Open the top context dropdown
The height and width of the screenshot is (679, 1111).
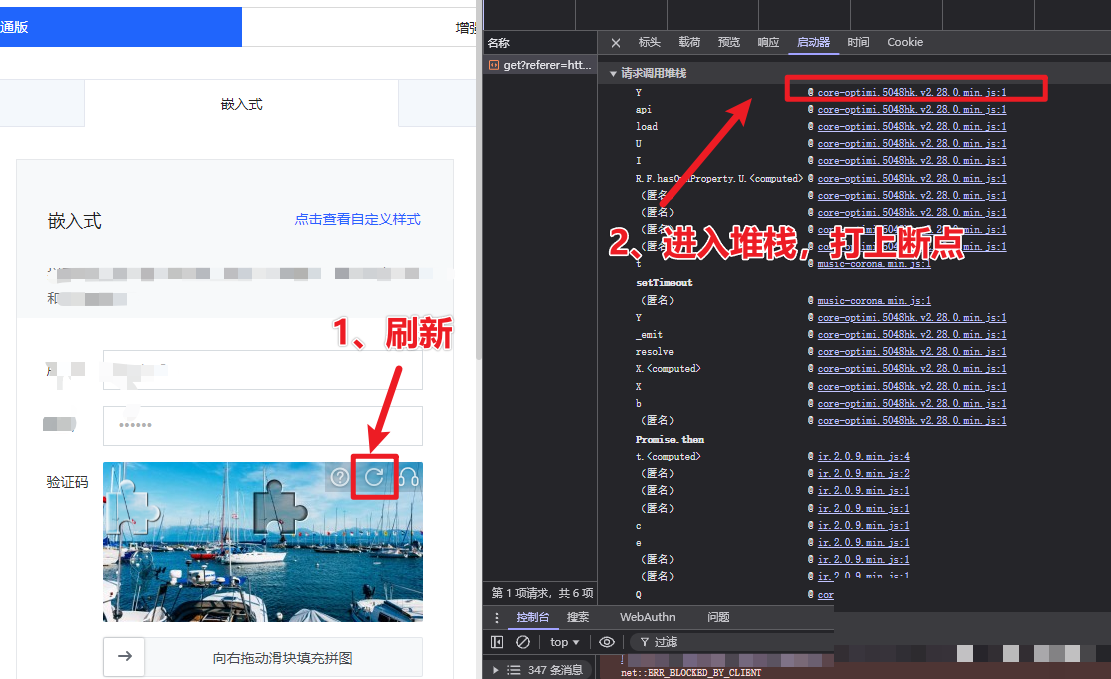coord(565,642)
